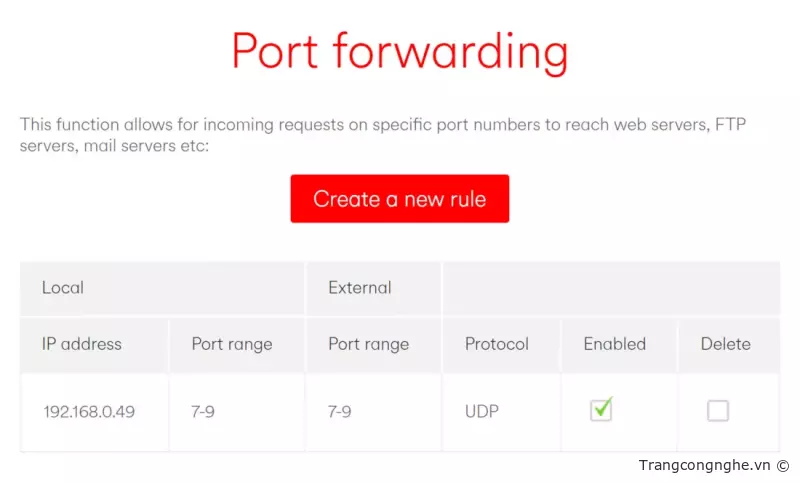Click the External group header
The image size is (800, 483).
[x=360, y=288]
